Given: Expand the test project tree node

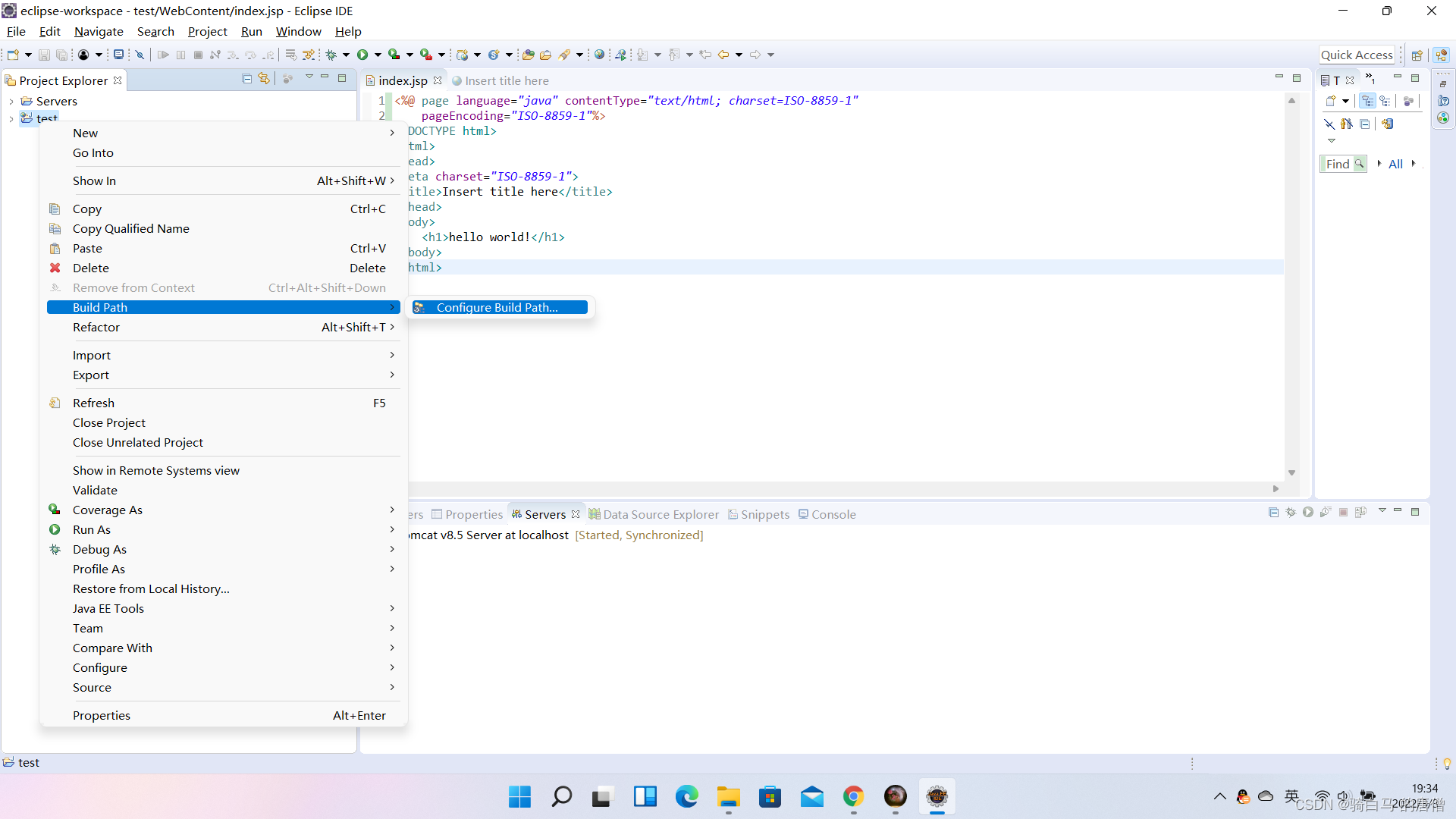Looking at the screenshot, I should (x=13, y=118).
